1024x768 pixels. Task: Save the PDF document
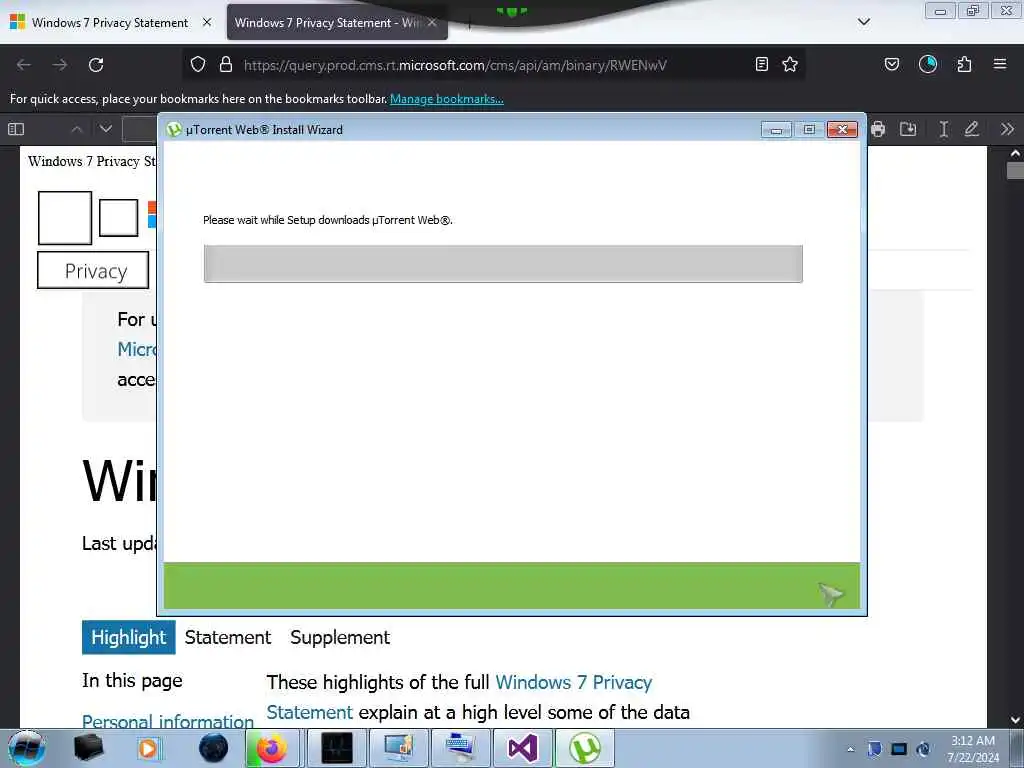click(908, 129)
